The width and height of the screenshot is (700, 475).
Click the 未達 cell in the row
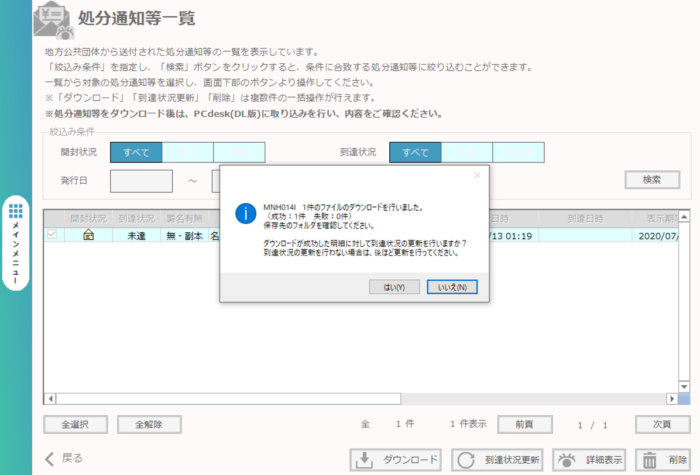click(x=137, y=235)
